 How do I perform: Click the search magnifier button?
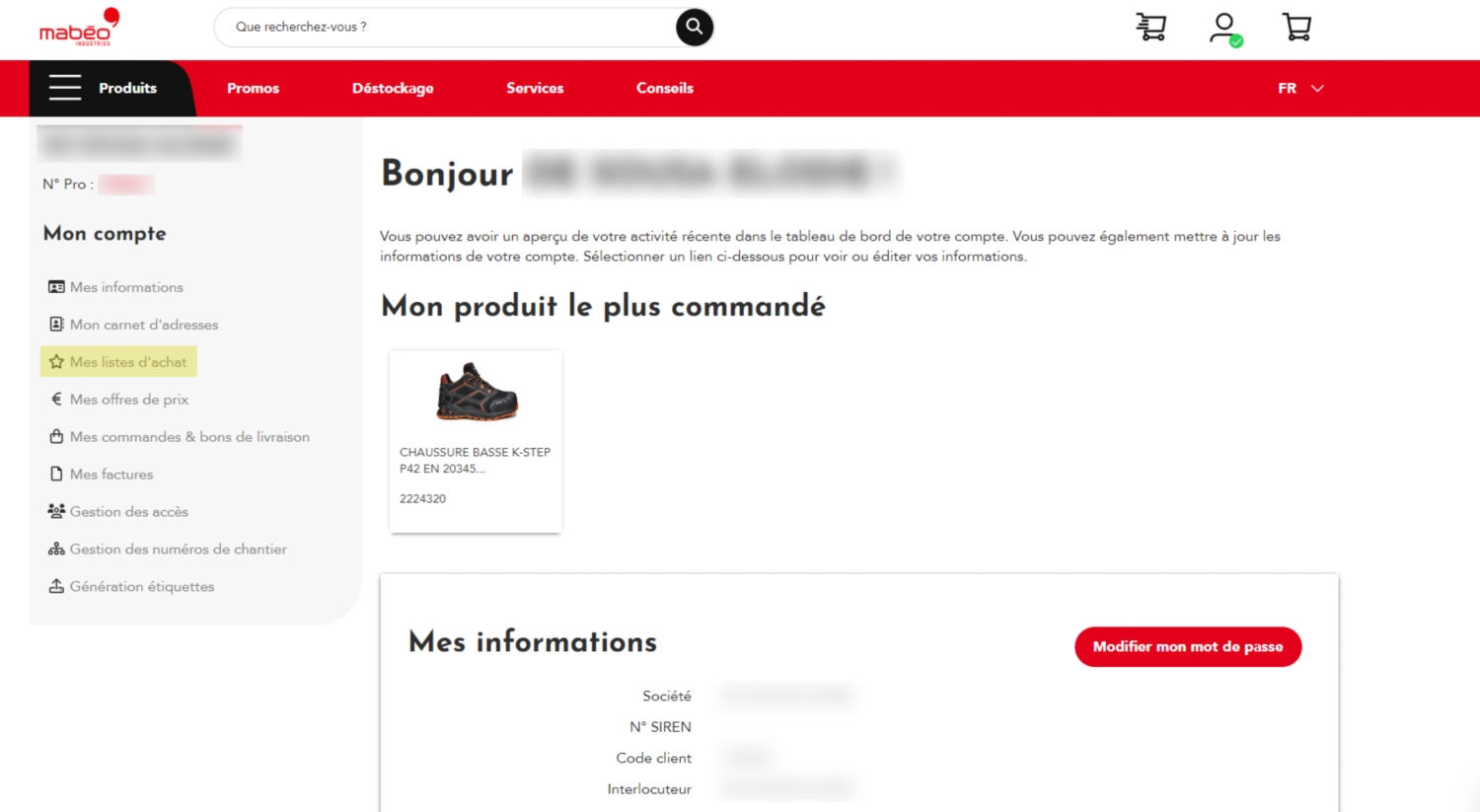tap(694, 27)
